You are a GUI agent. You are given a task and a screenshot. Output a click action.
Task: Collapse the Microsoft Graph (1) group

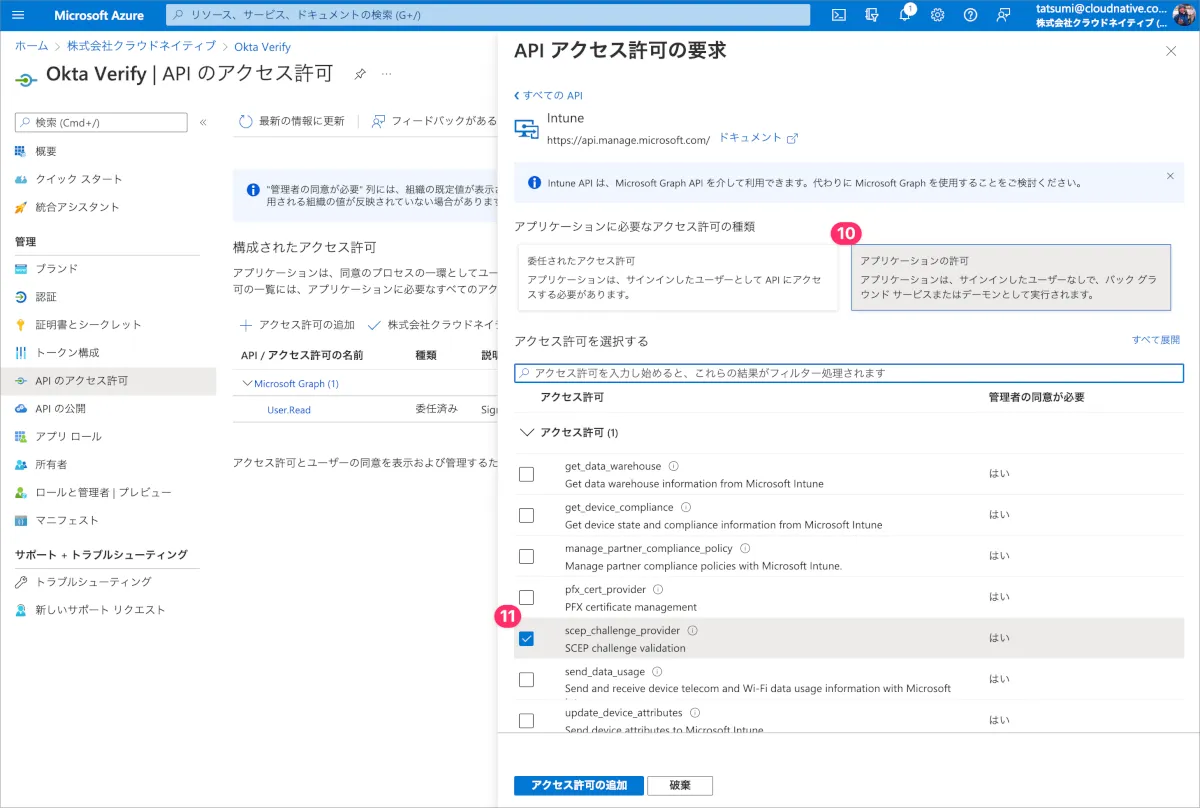(x=248, y=383)
